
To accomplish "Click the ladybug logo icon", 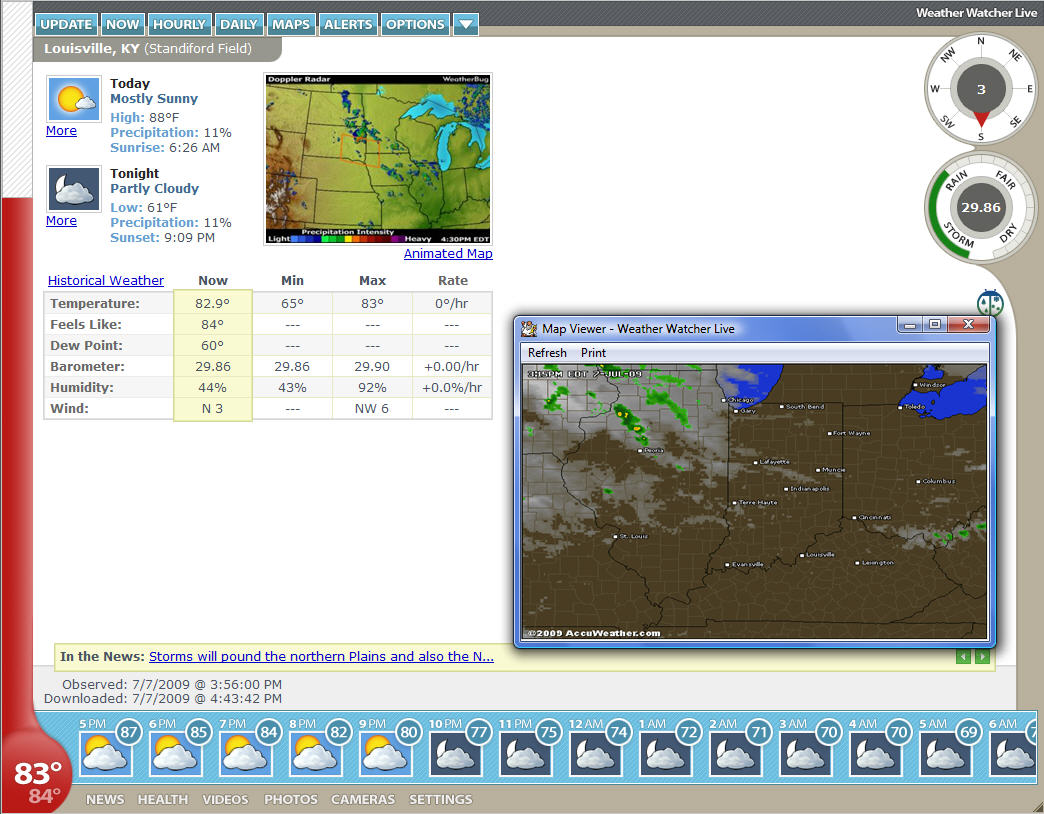I will click(989, 303).
